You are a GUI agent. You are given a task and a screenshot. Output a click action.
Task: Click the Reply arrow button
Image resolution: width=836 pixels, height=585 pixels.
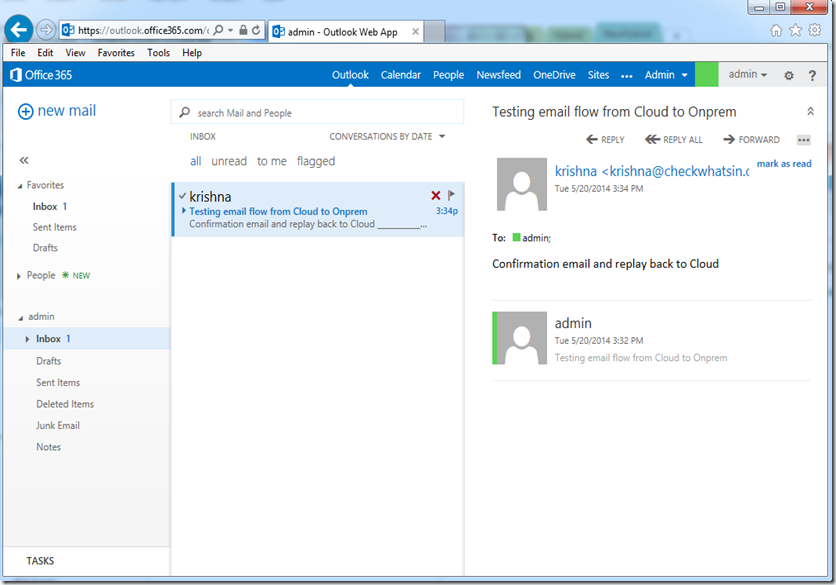click(605, 140)
